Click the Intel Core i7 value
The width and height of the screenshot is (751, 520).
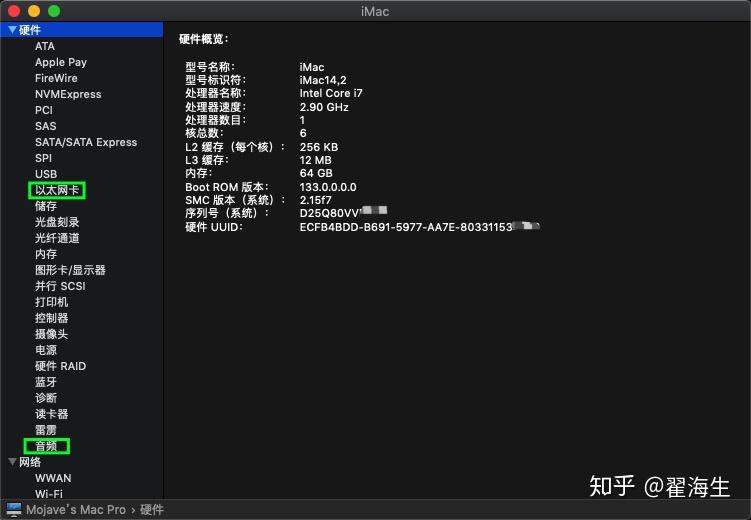[x=331, y=93]
